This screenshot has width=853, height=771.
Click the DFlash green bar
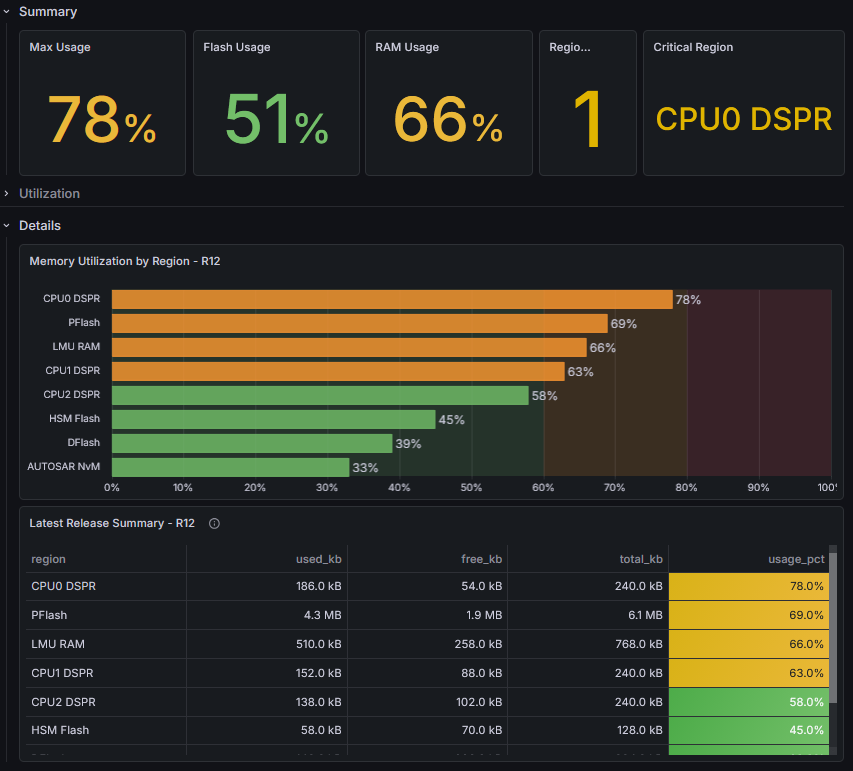[252, 443]
